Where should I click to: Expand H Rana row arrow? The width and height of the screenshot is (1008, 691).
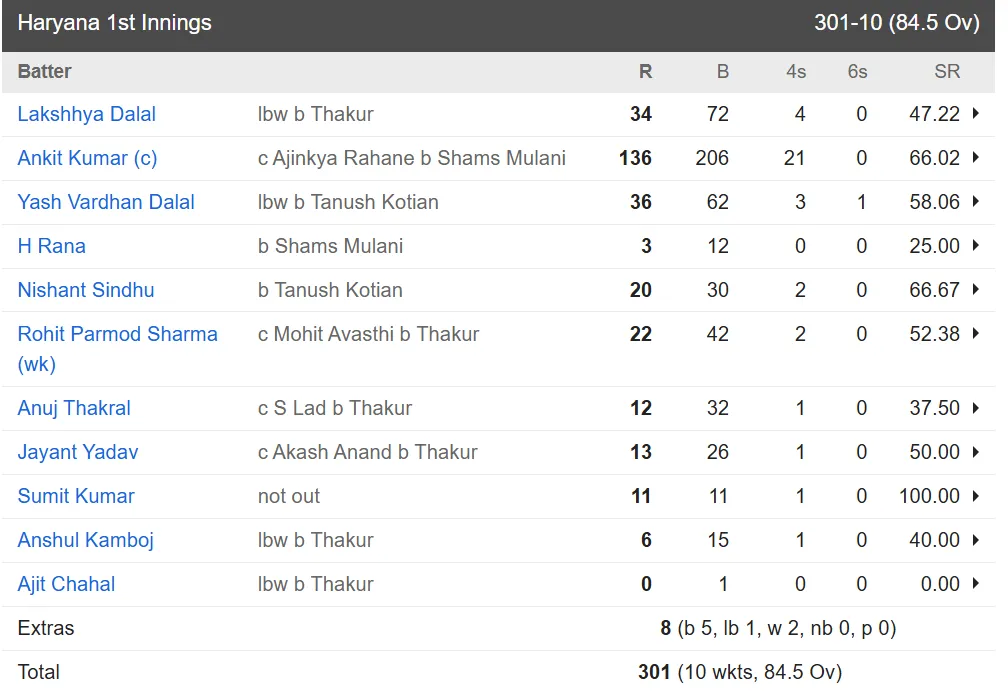pyautogui.click(x=976, y=246)
